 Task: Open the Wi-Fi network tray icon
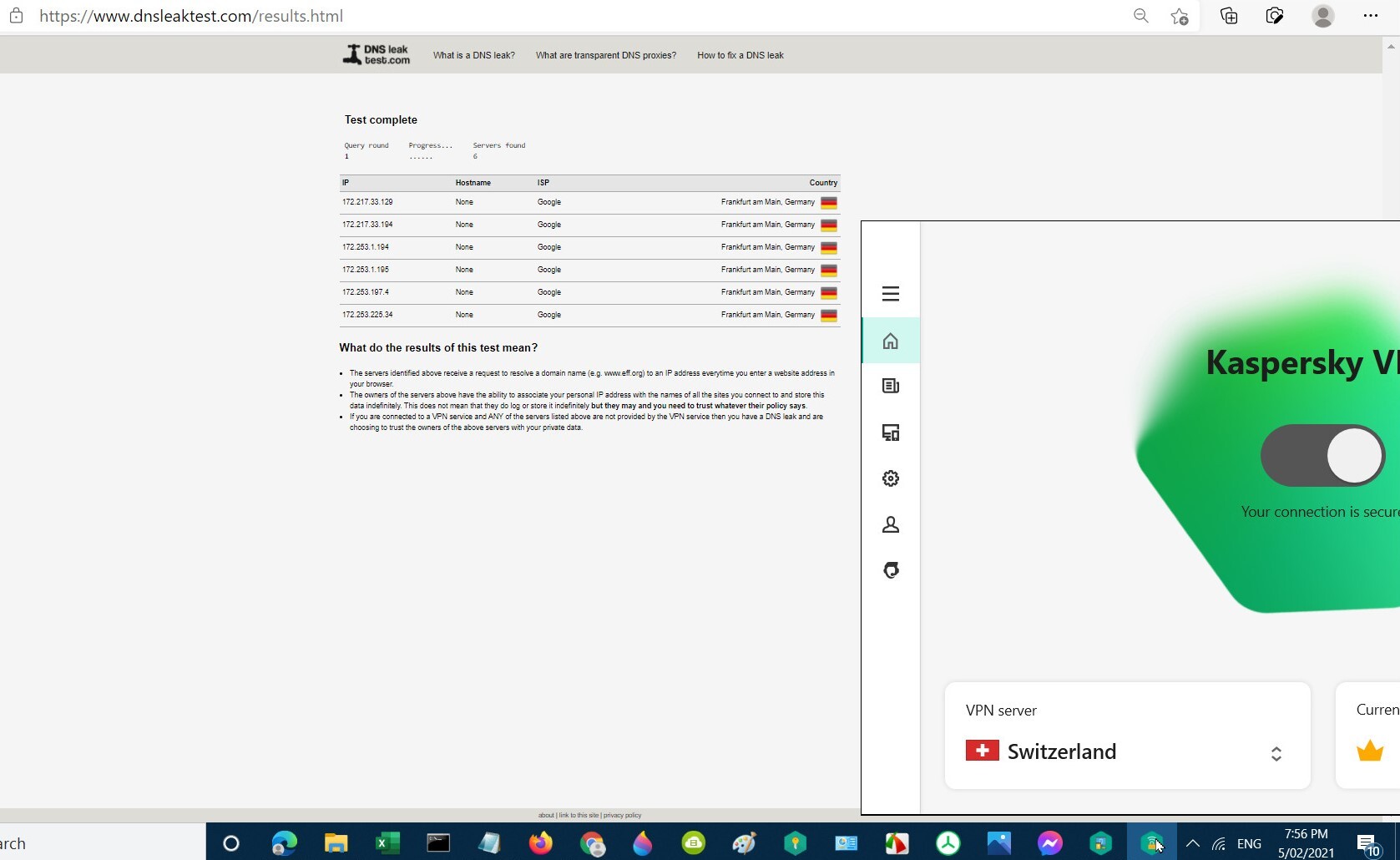tap(1220, 843)
